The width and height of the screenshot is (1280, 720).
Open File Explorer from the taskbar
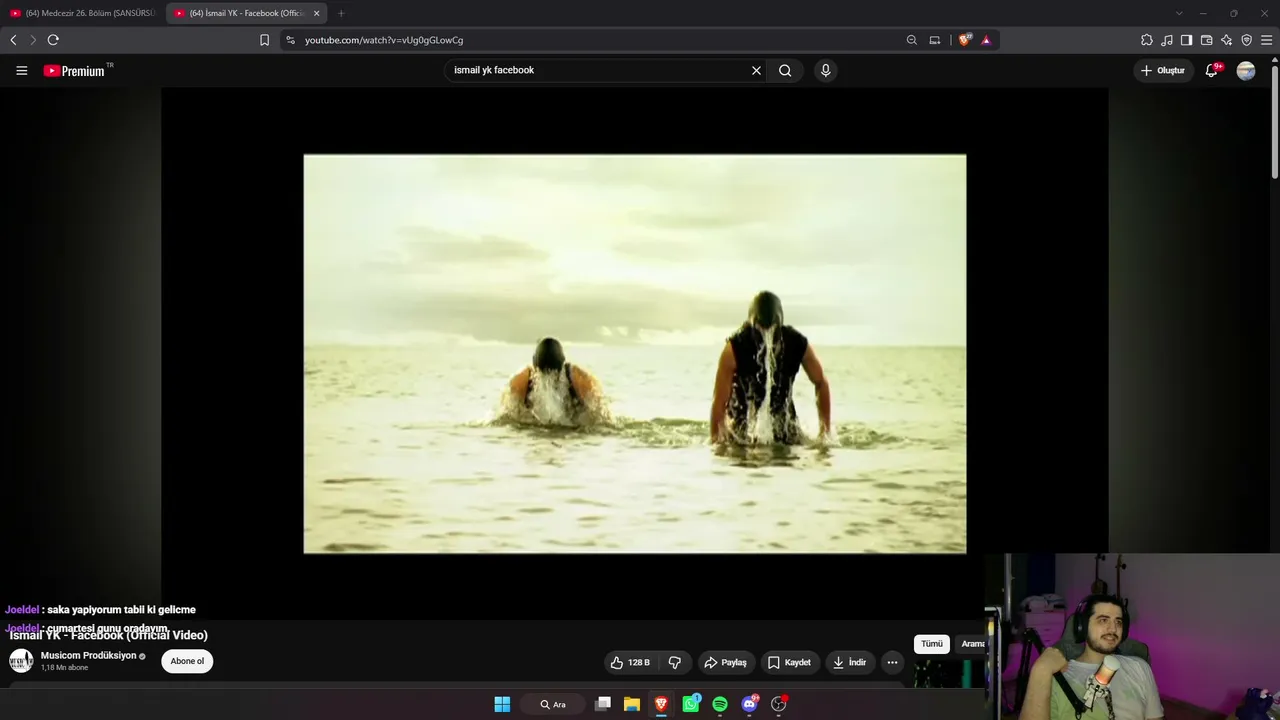click(632, 704)
